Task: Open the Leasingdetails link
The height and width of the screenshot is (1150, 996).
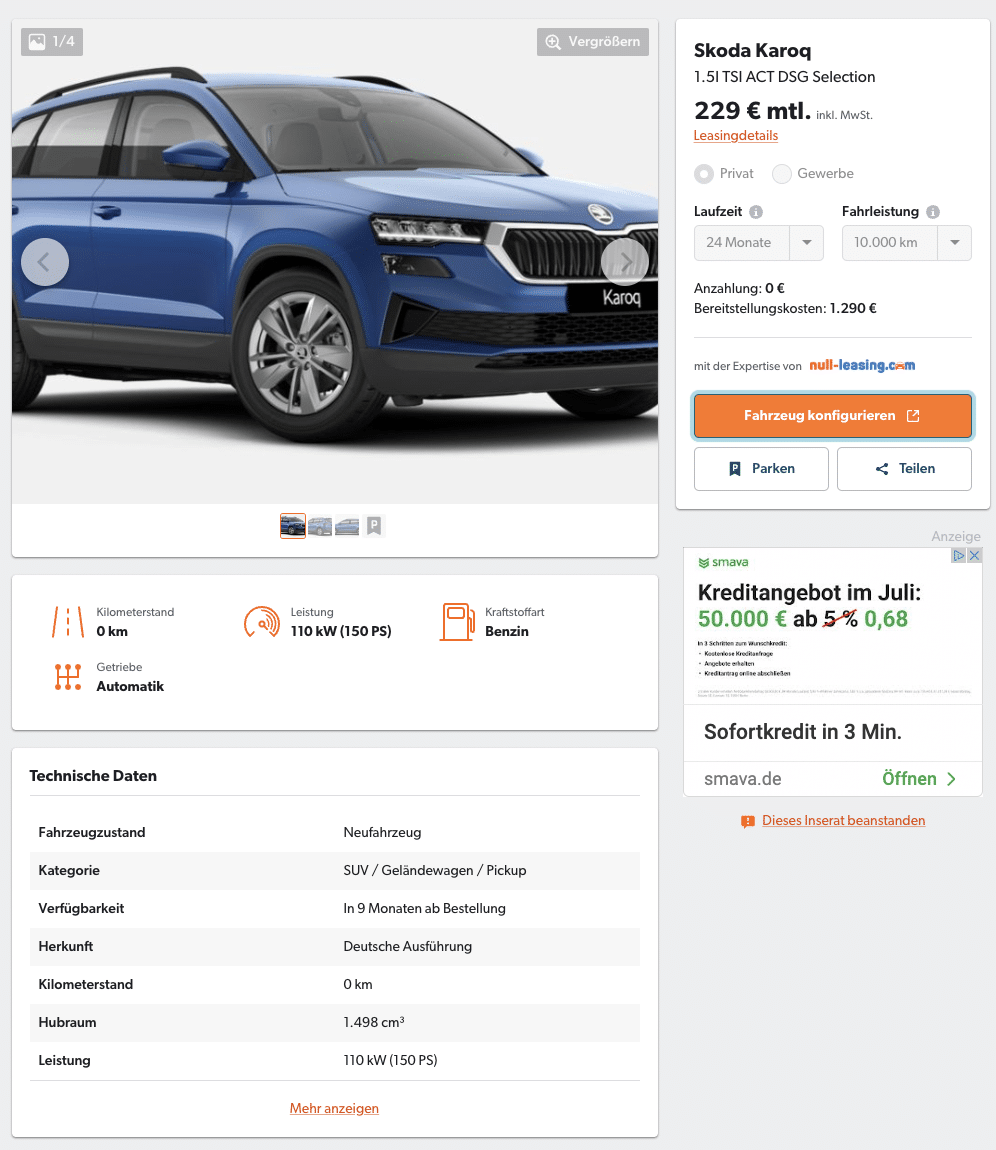Action: pyautogui.click(x=736, y=136)
